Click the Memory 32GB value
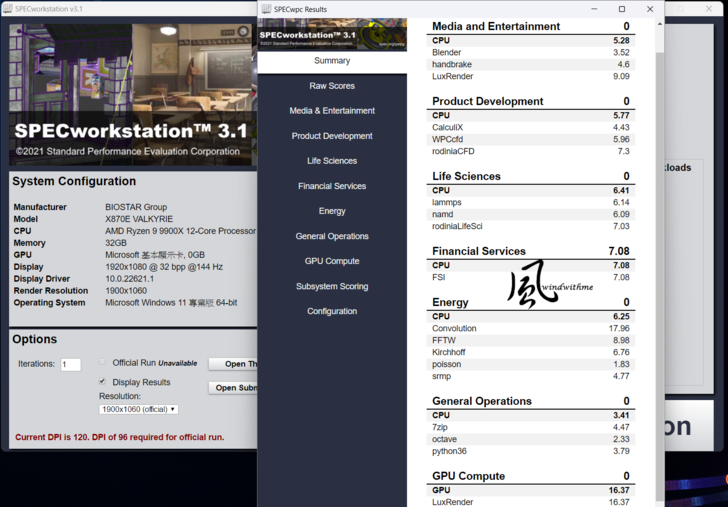 point(116,243)
